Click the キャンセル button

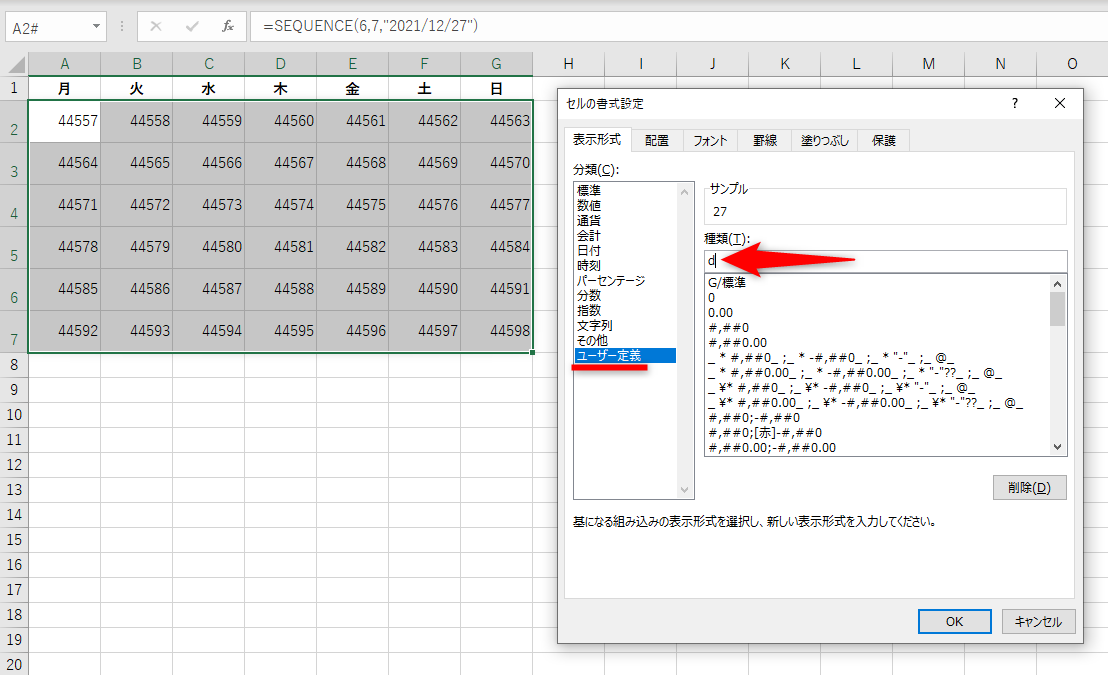tap(1038, 621)
